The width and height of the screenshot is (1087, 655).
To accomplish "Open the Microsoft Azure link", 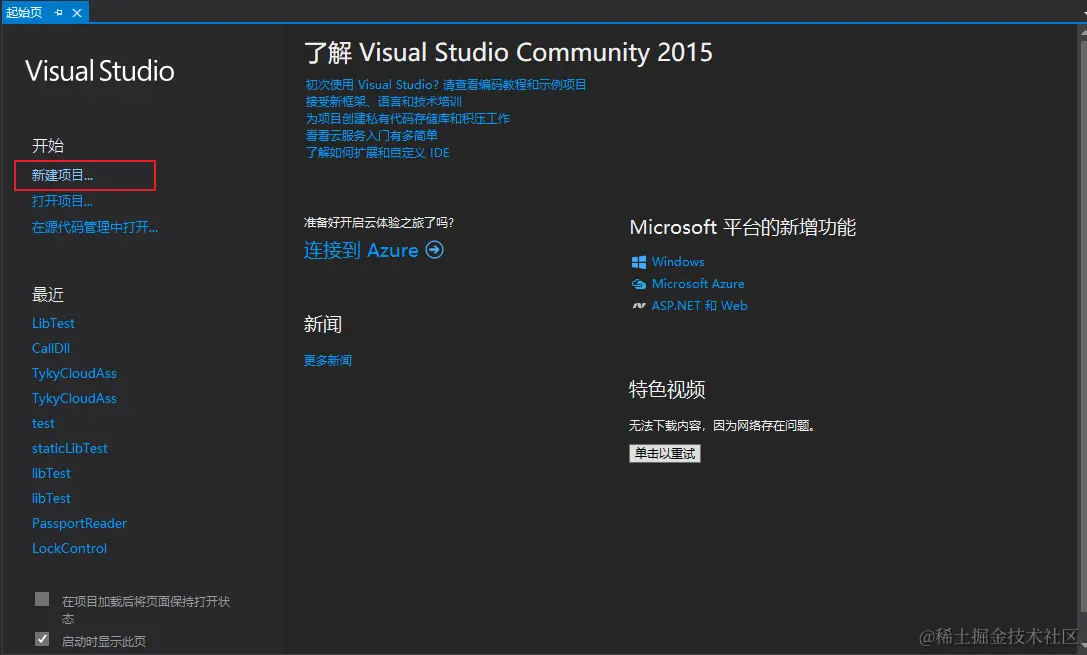I will (x=698, y=284).
